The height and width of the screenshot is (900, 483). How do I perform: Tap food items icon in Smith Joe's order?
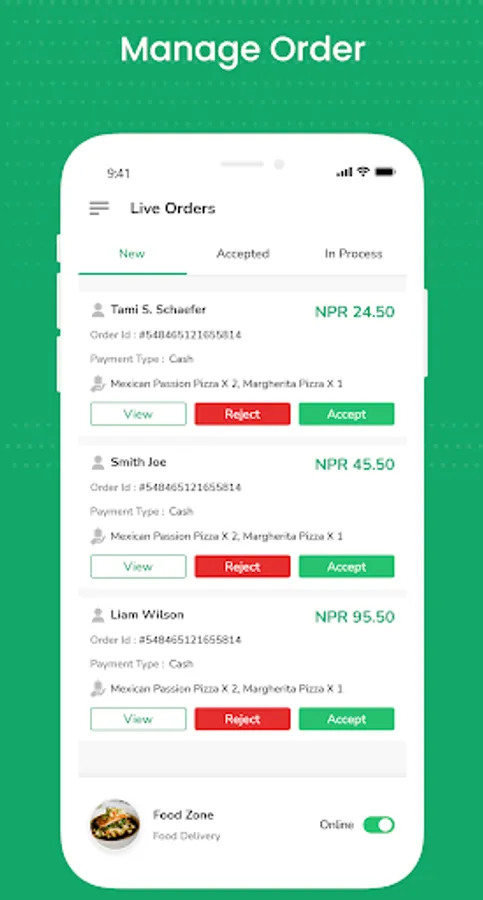pos(98,536)
